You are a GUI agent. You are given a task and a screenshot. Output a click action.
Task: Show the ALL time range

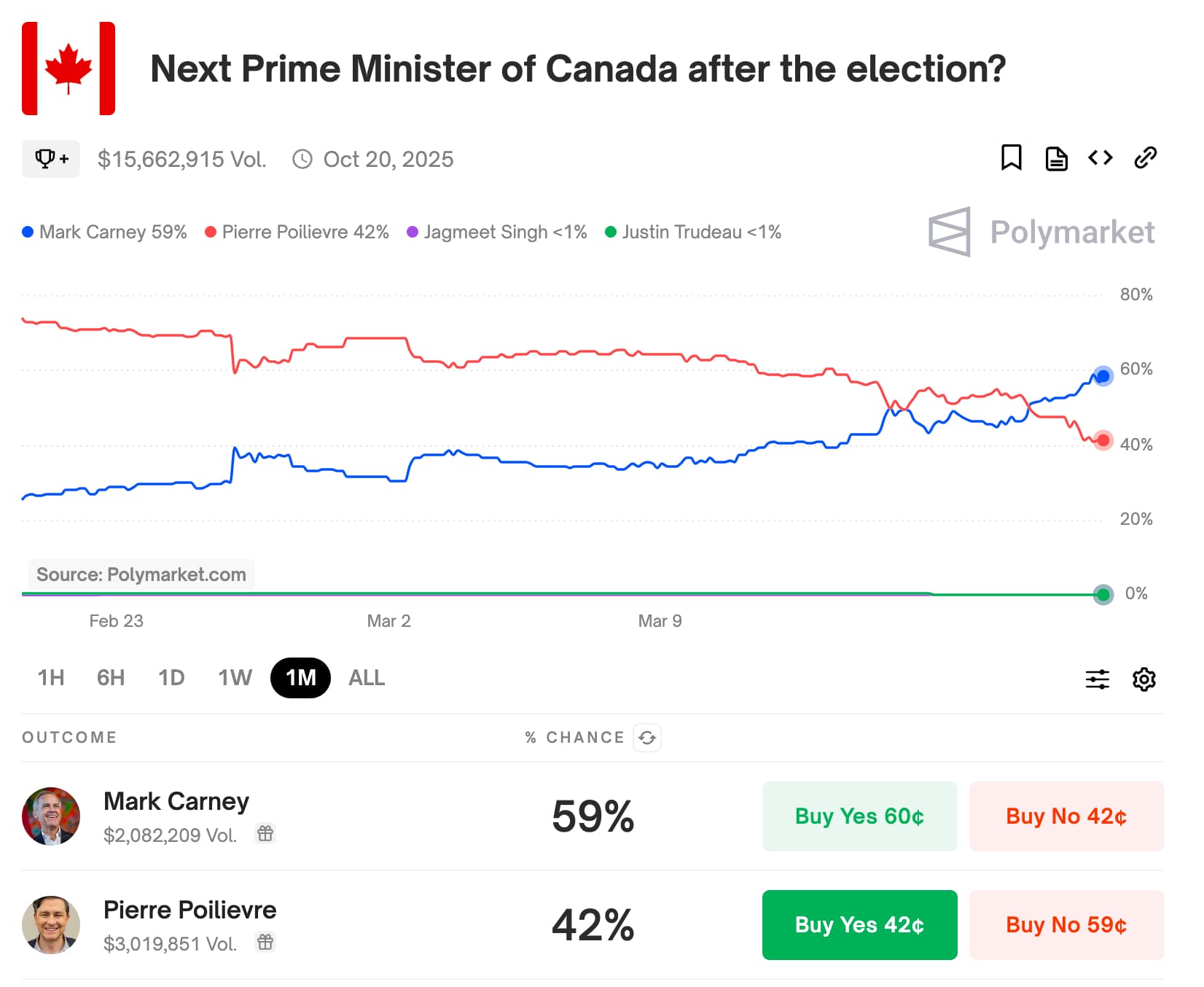point(367,678)
